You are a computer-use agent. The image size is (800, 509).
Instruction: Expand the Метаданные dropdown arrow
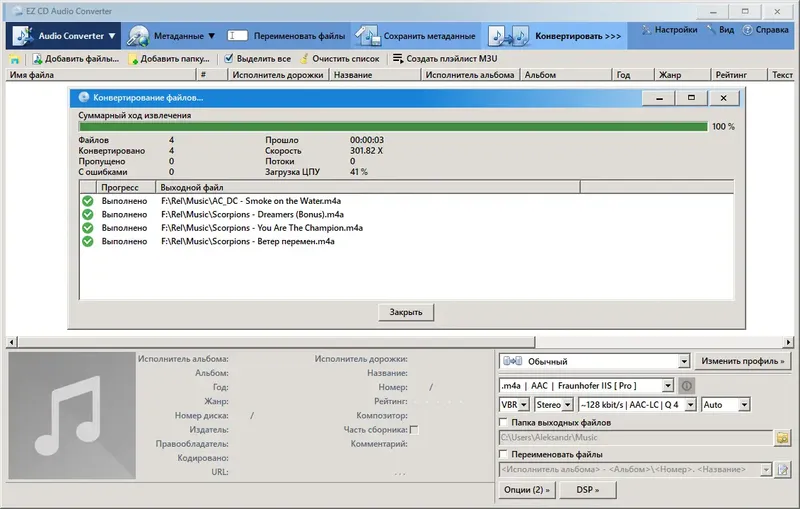pos(211,36)
